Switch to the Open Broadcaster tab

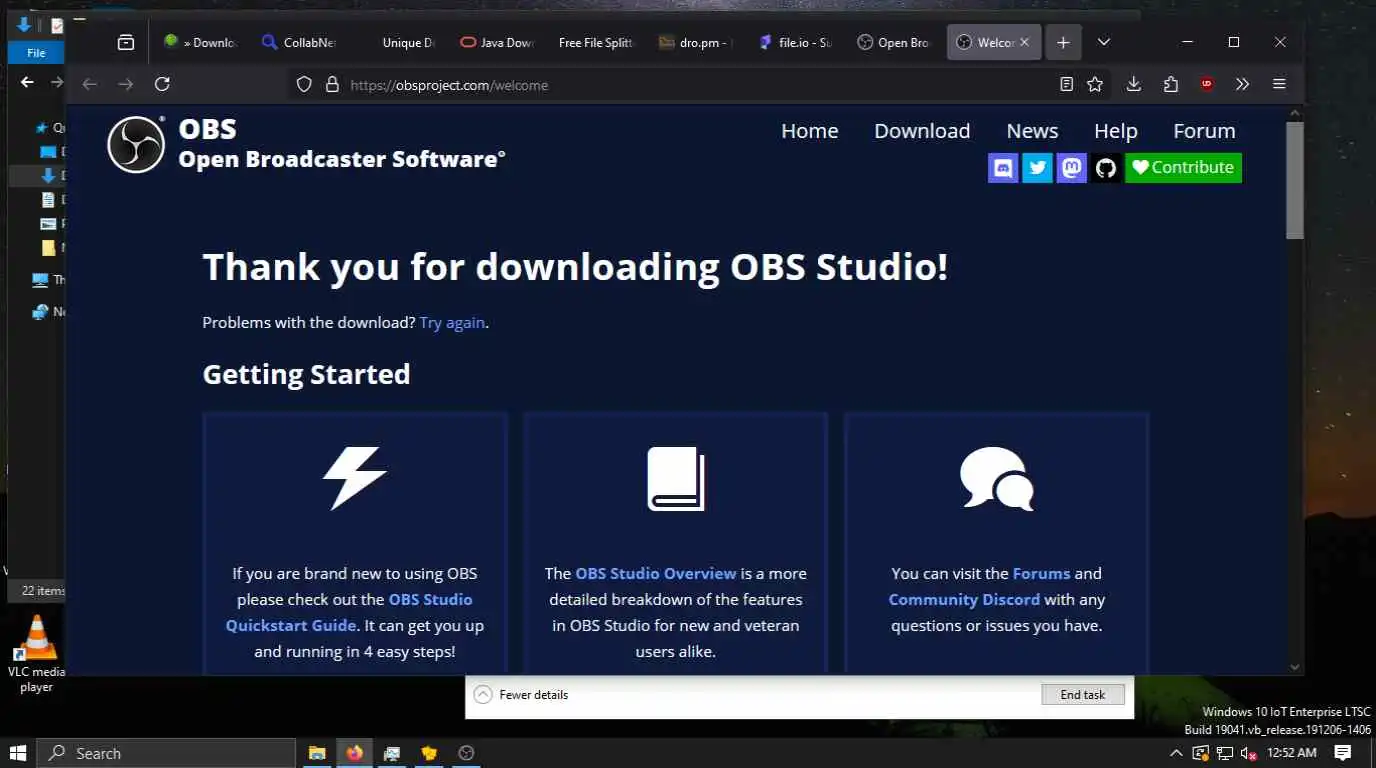point(894,42)
